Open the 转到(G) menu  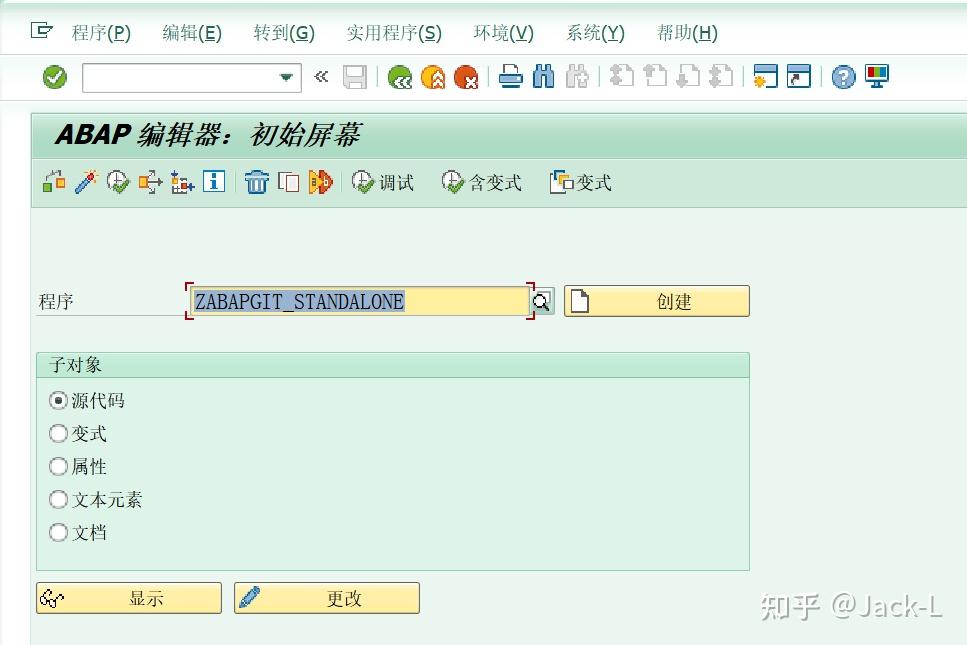click(284, 33)
